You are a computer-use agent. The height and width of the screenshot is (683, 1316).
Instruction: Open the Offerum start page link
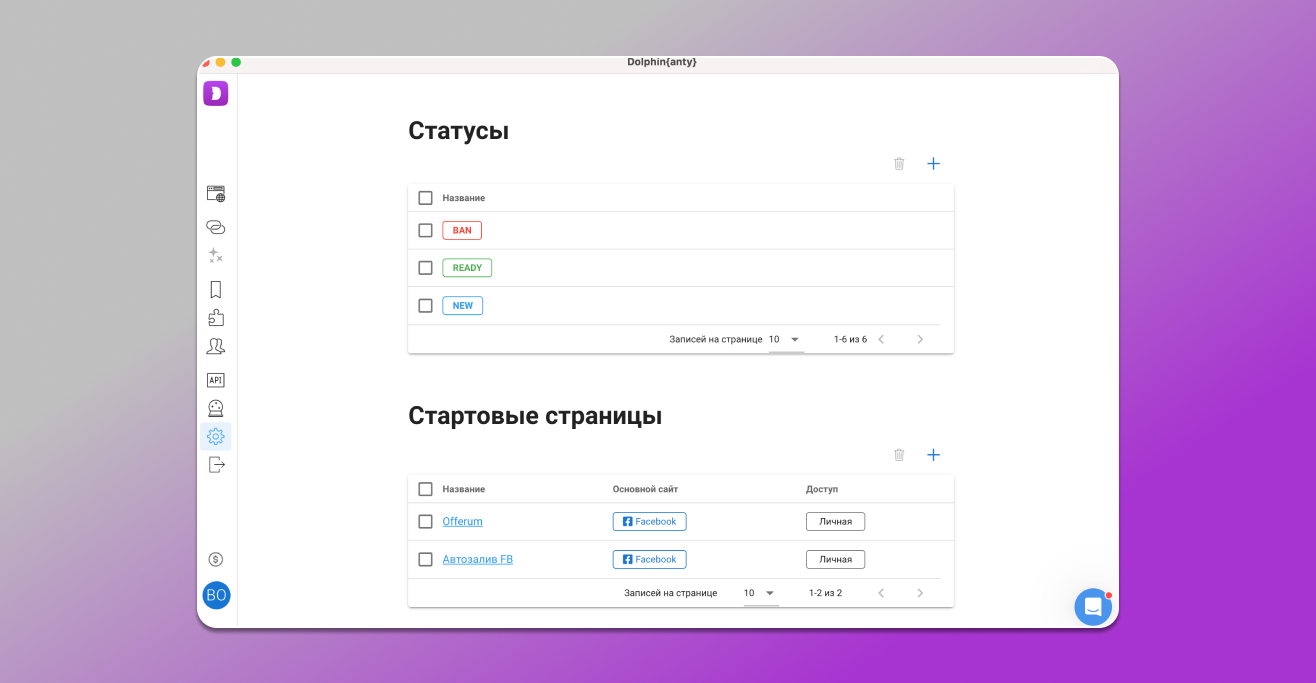click(461, 521)
